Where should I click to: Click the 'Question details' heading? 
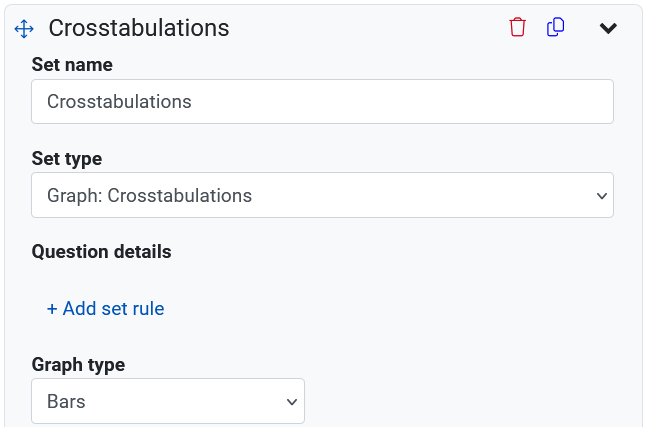point(102,252)
